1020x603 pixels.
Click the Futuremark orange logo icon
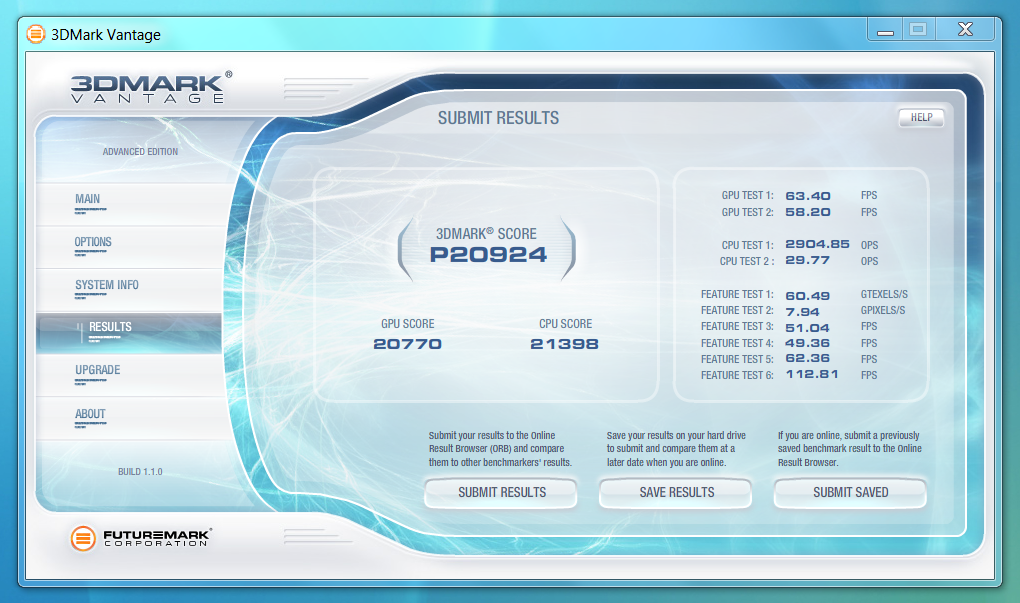(83, 538)
